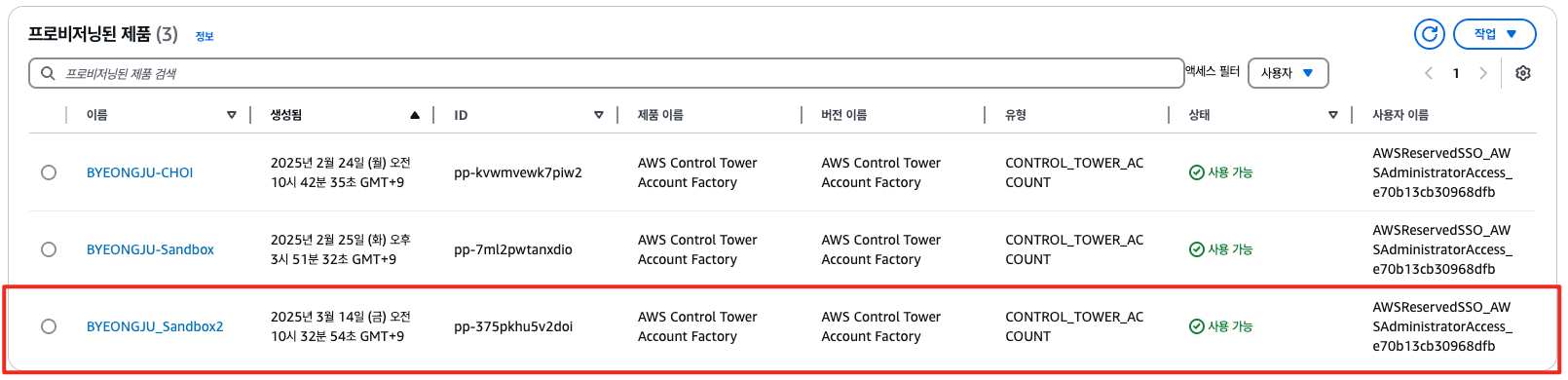Open the BYEONGJU-CHOI product link

(x=139, y=172)
